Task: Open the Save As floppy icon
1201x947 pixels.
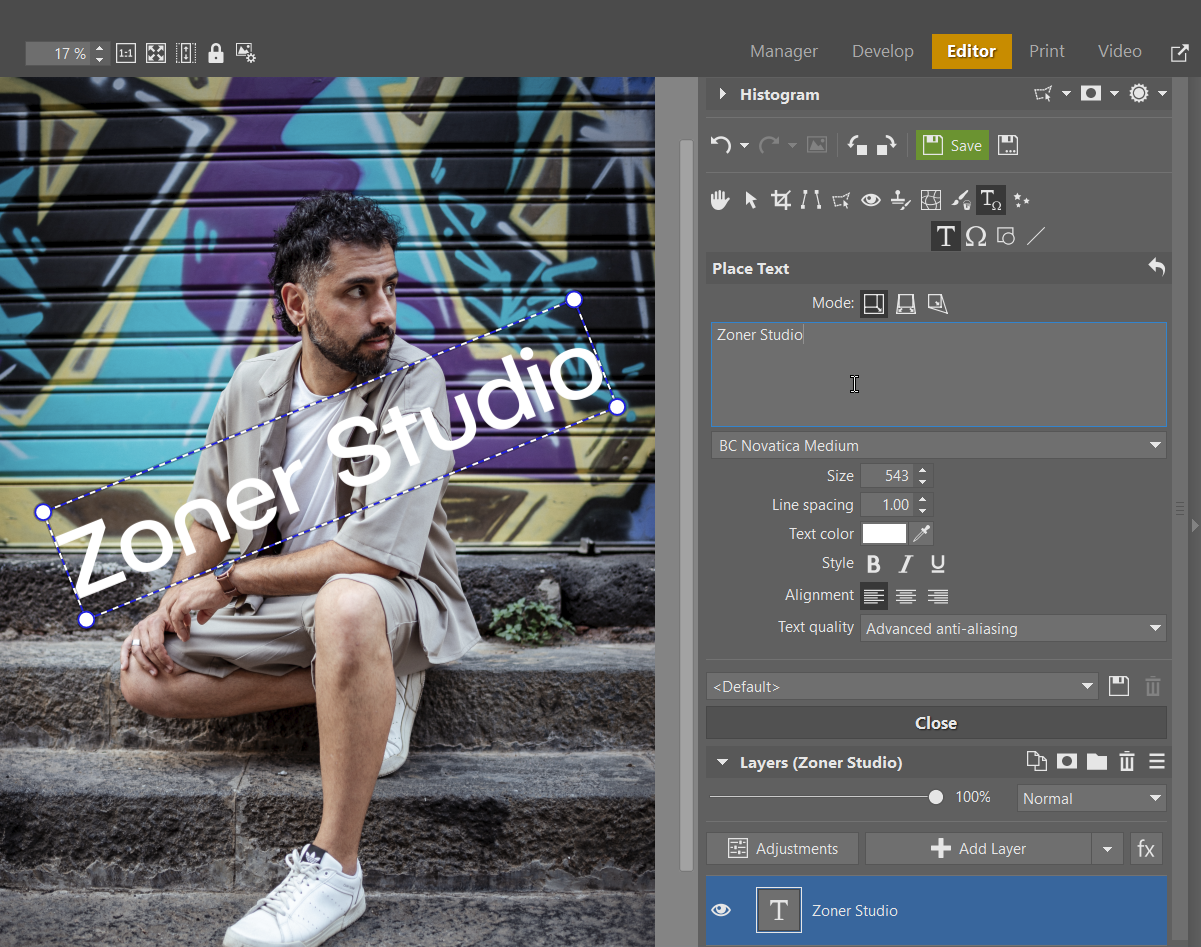Action: click(x=1008, y=146)
